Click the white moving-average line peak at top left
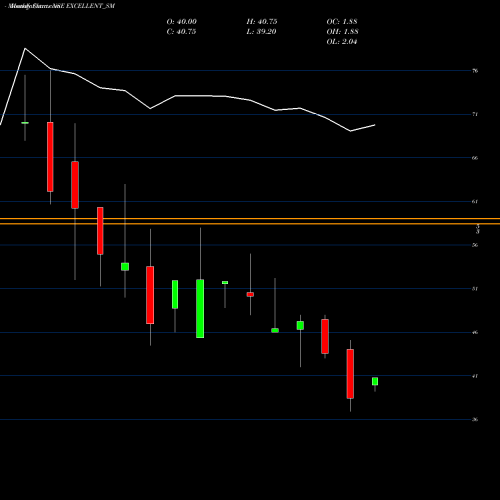 coord(25,49)
